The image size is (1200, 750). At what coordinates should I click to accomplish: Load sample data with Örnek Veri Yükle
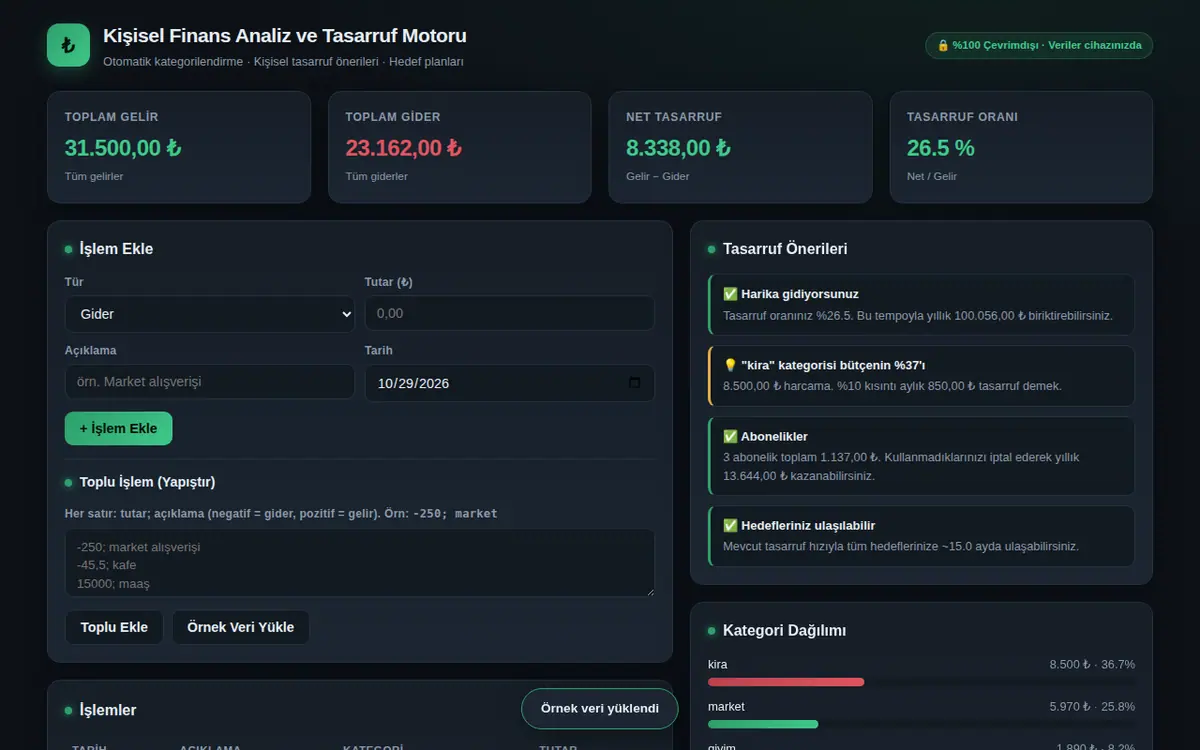(241, 627)
